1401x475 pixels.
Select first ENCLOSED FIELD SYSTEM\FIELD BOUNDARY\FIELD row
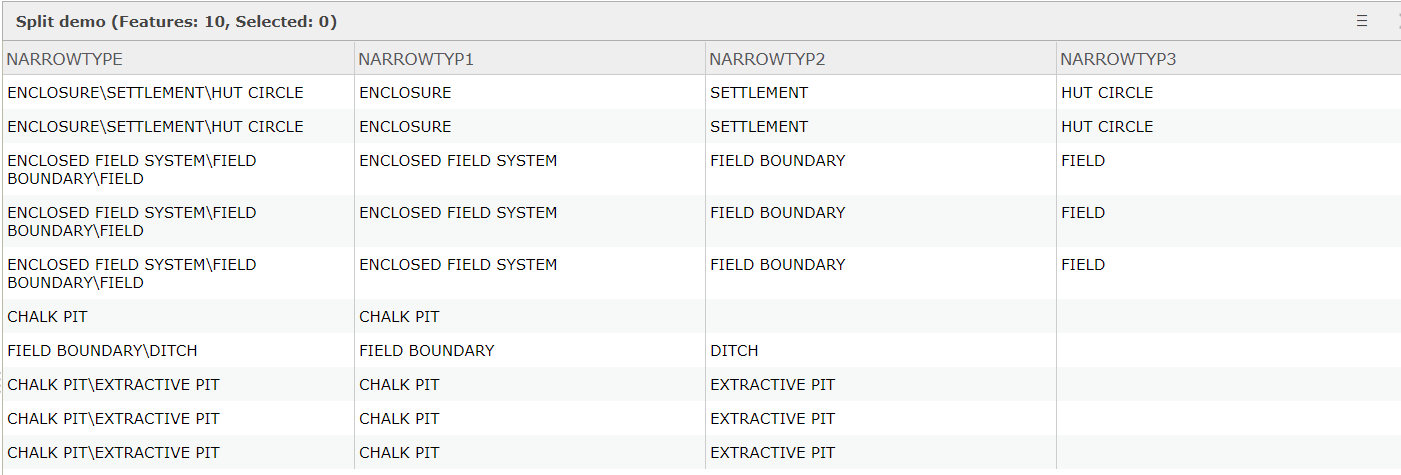(700, 169)
